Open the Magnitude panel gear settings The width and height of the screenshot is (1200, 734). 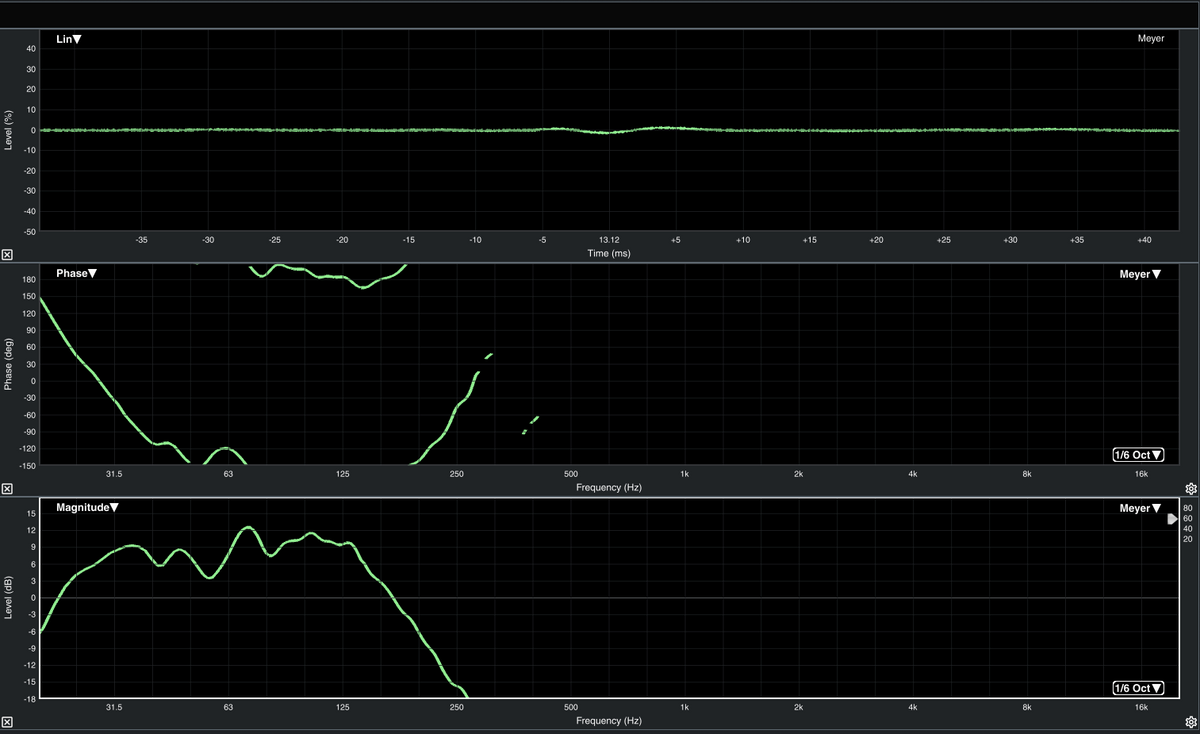1191,721
